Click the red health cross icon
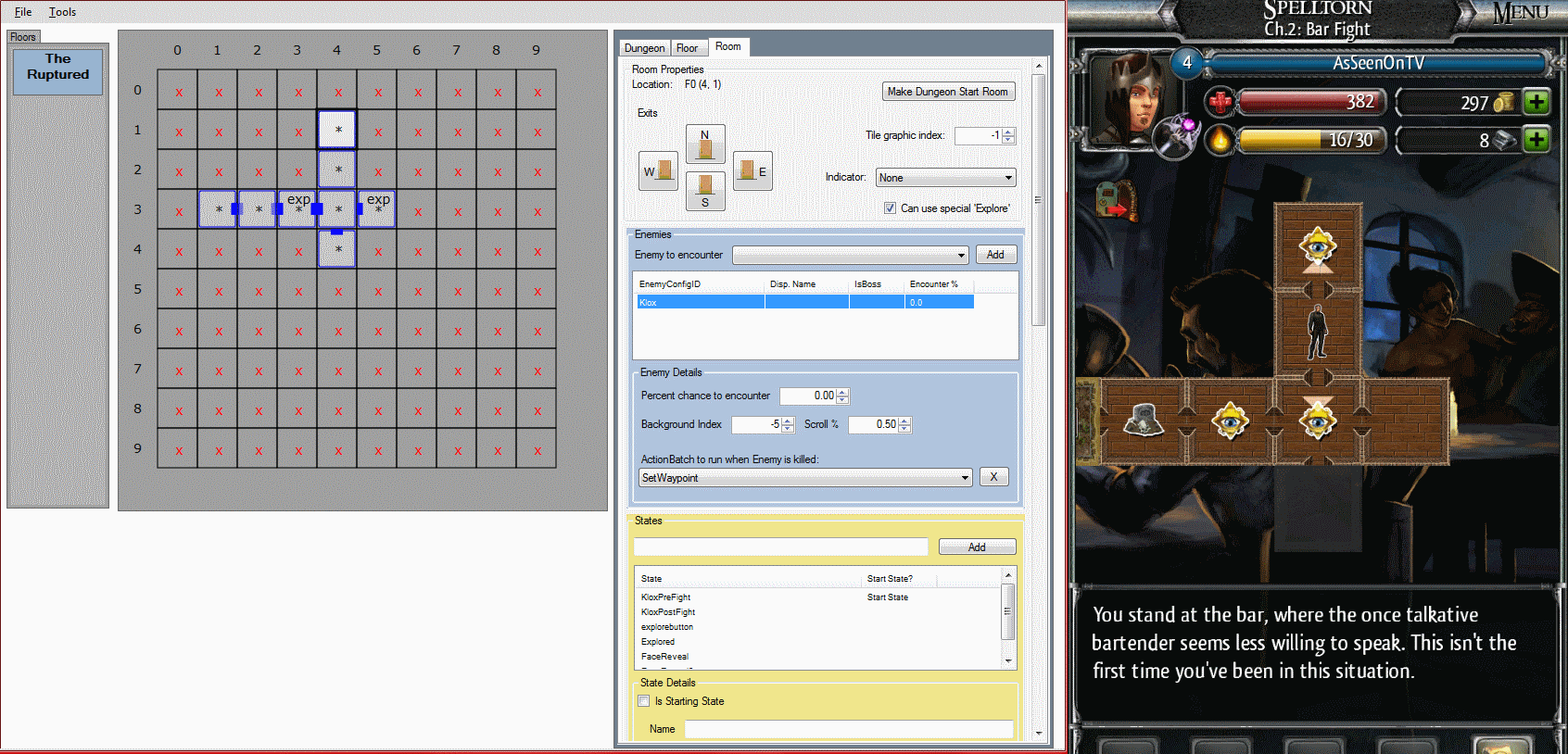Viewport: 1568px width, 754px height. click(x=1220, y=102)
